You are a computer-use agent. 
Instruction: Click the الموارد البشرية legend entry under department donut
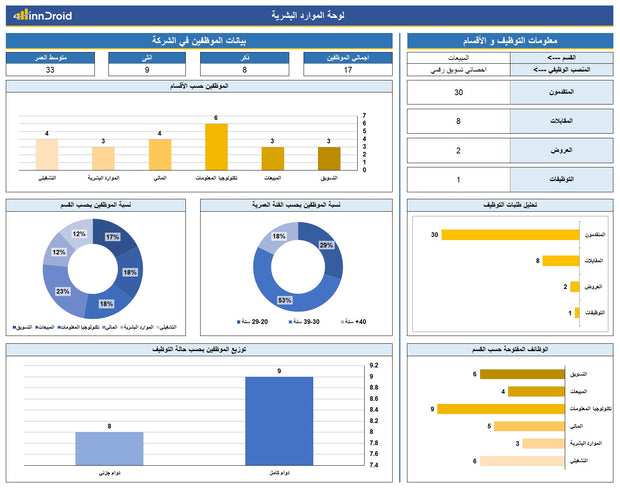137,327
